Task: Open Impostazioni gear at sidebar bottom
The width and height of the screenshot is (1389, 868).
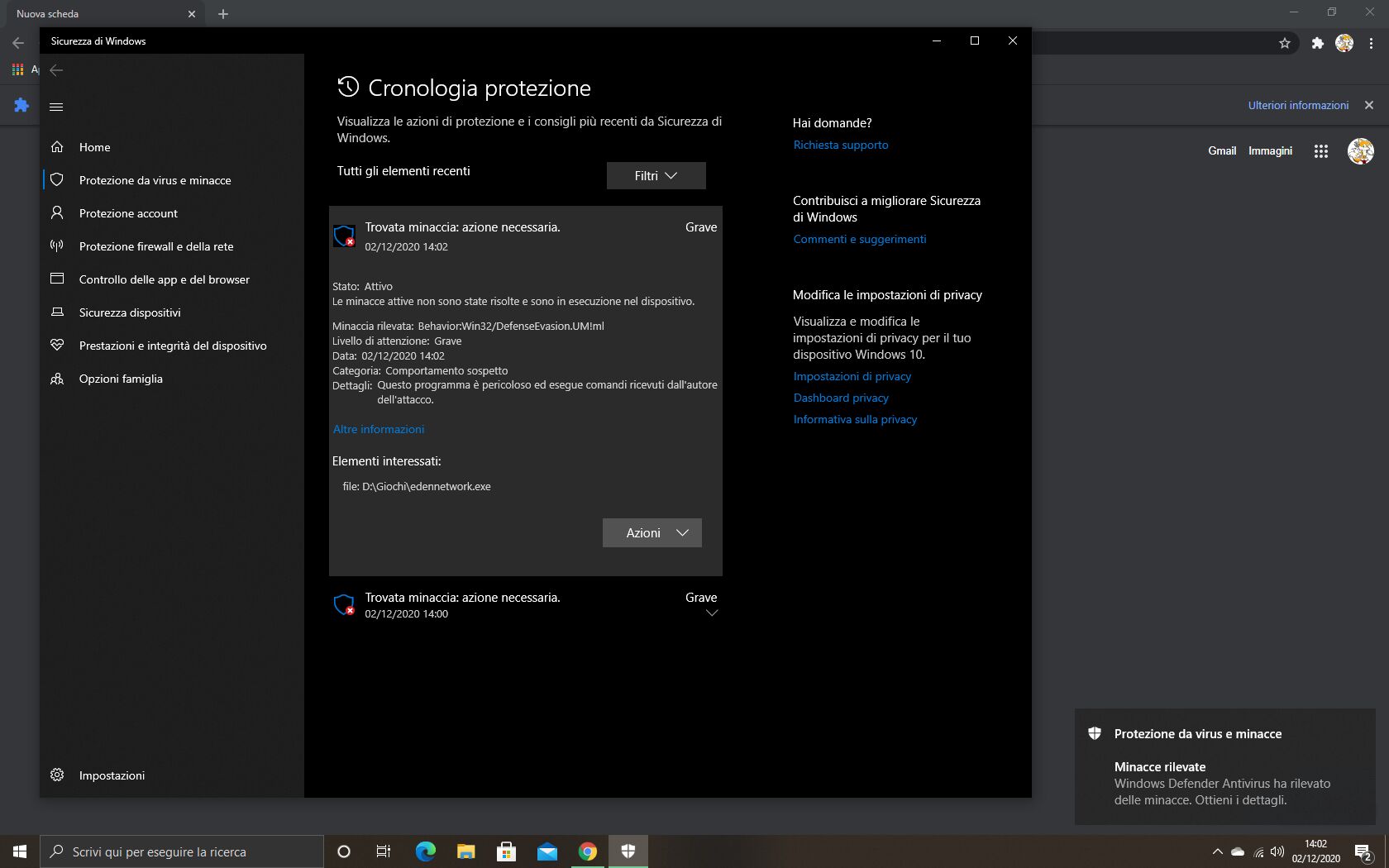Action: coord(57,775)
